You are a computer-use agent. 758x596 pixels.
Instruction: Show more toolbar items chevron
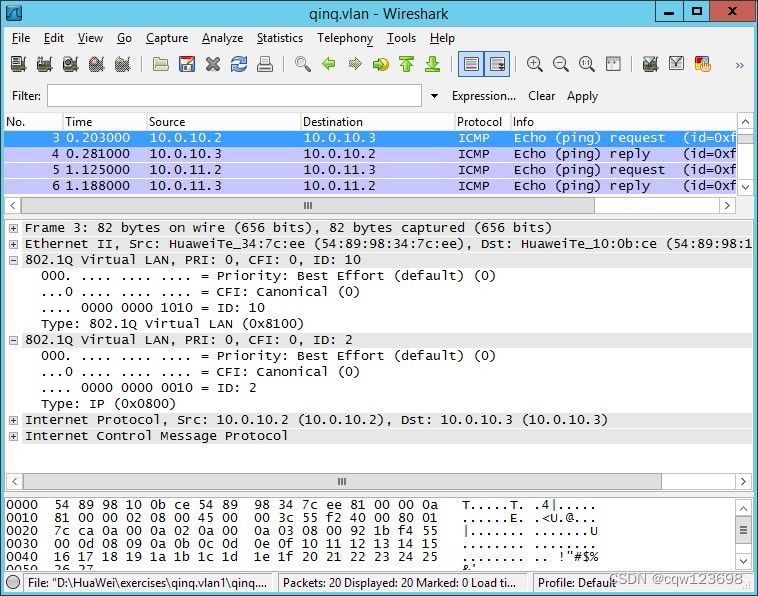(739, 65)
